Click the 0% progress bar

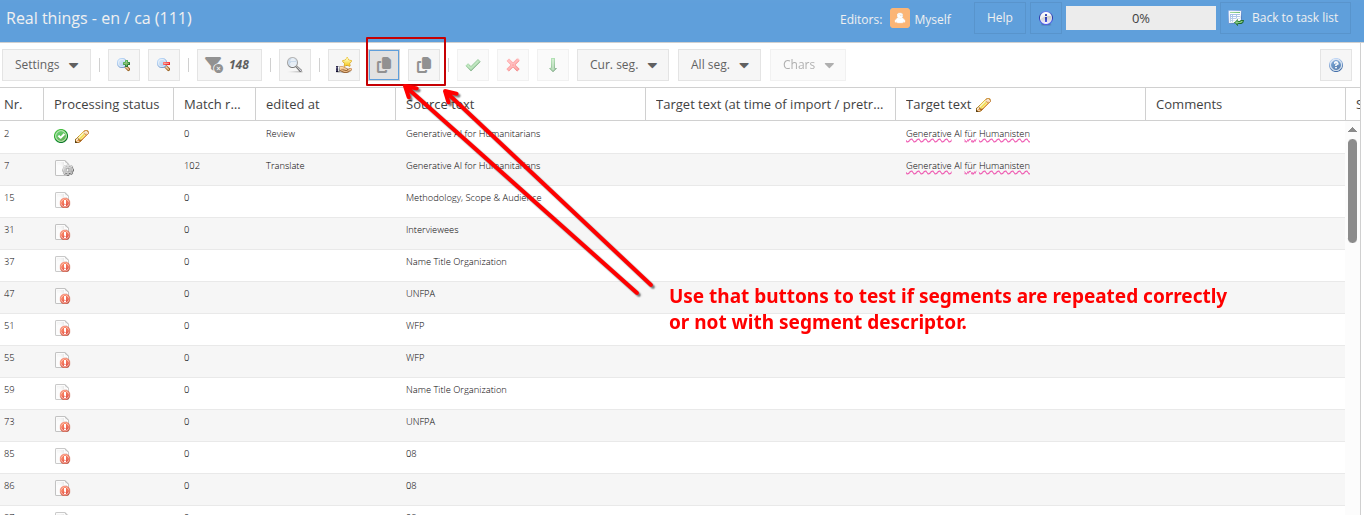pyautogui.click(x=1140, y=18)
